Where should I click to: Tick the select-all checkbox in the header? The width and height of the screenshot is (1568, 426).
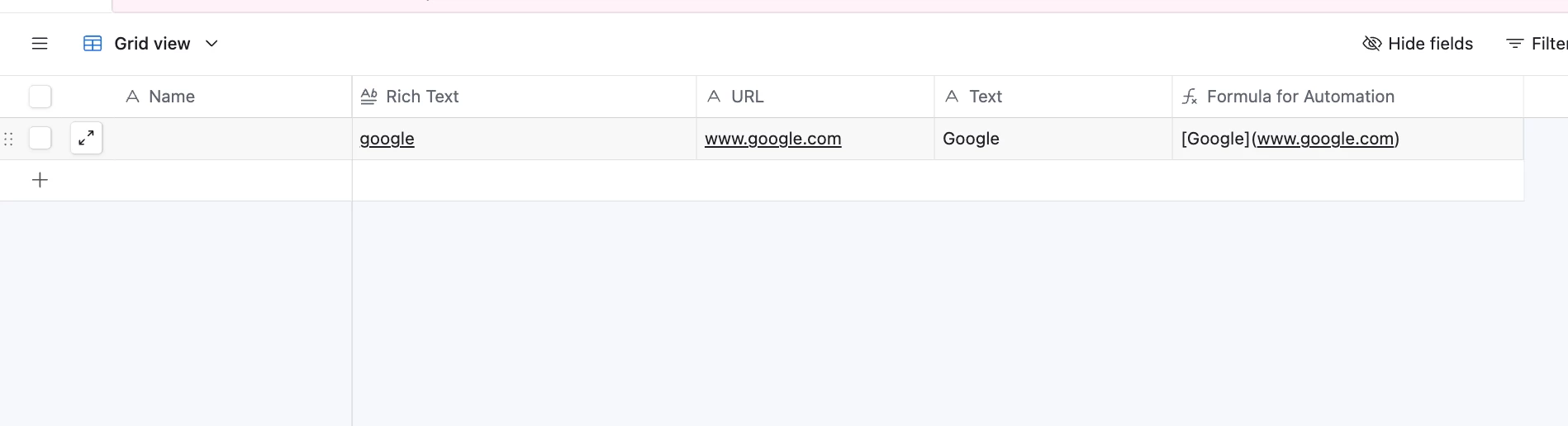pyautogui.click(x=40, y=97)
